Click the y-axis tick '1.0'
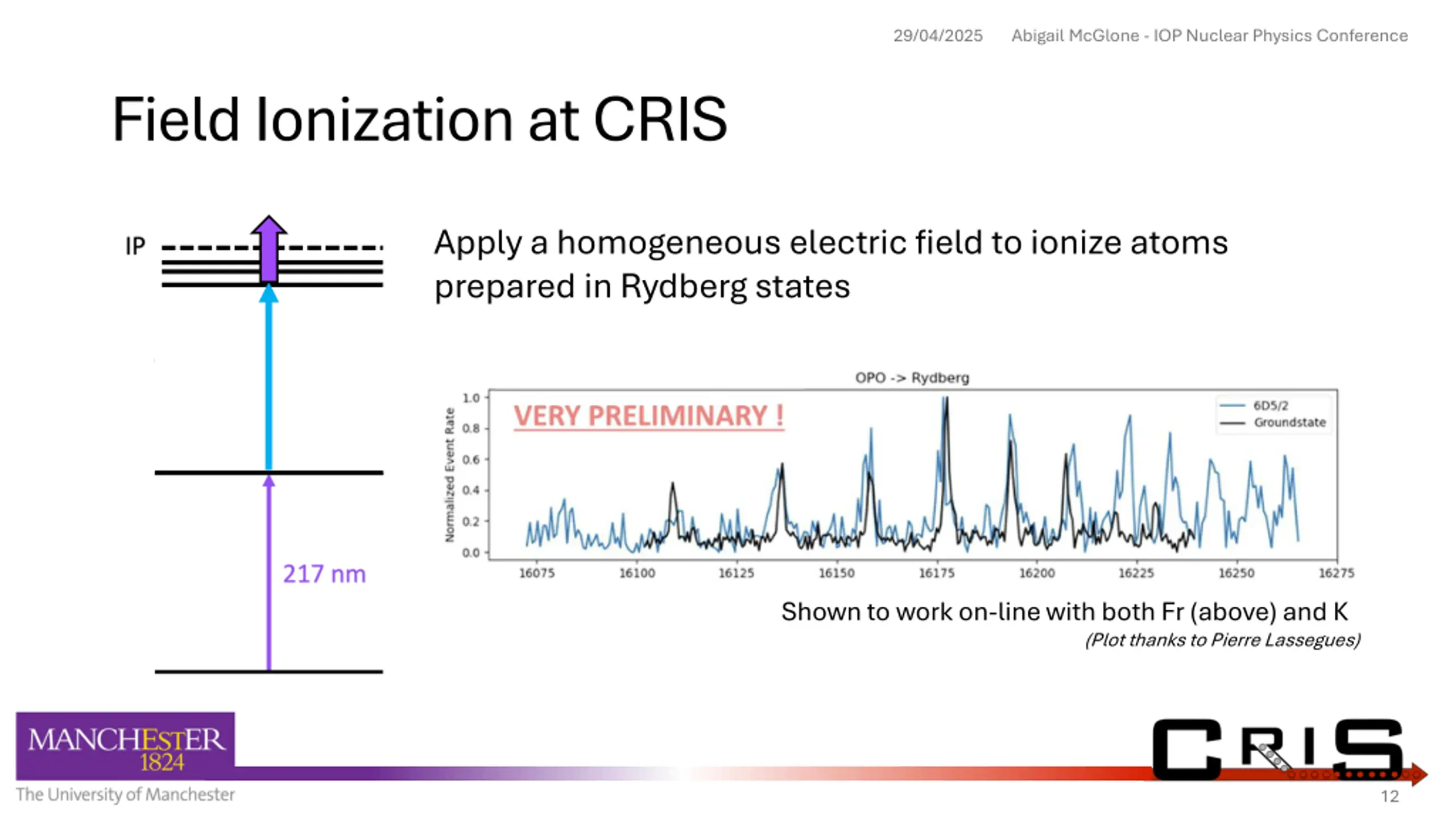 click(471, 398)
